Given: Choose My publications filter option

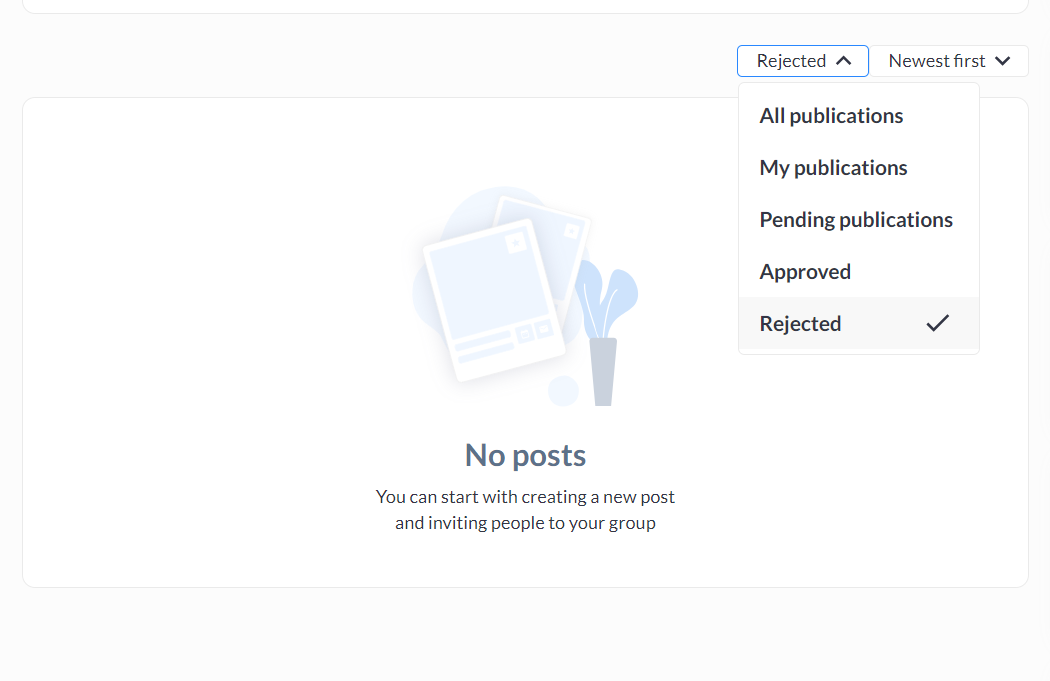Looking at the screenshot, I should [833, 168].
